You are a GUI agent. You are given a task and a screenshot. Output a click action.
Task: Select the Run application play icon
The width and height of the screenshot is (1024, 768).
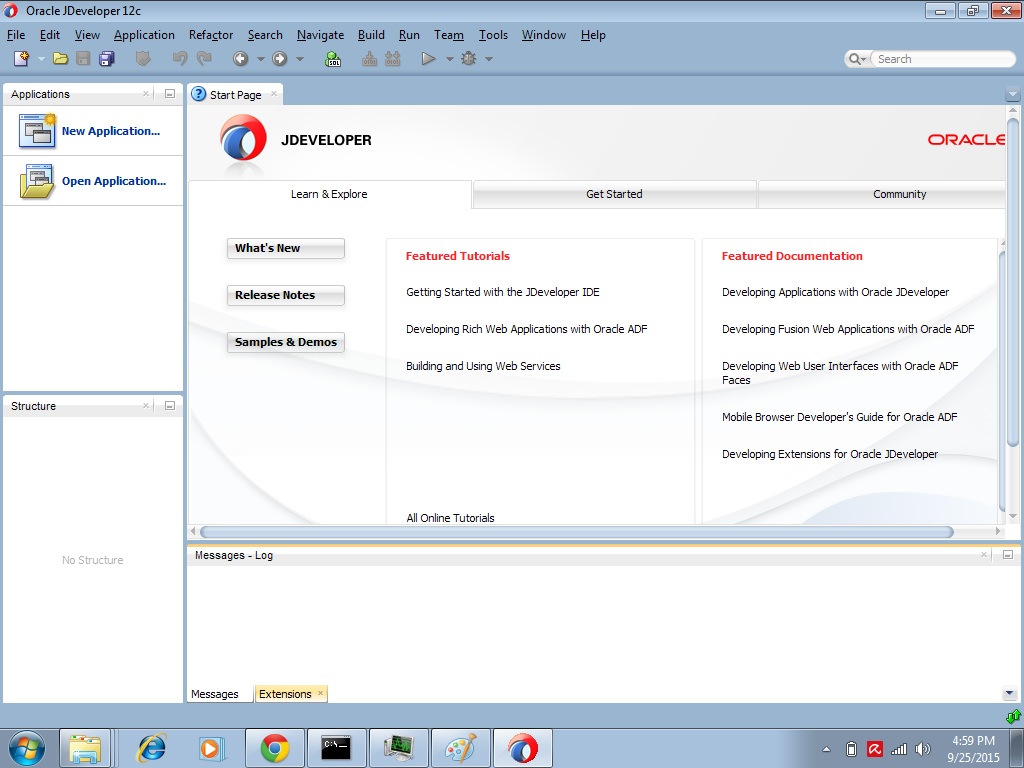(429, 58)
